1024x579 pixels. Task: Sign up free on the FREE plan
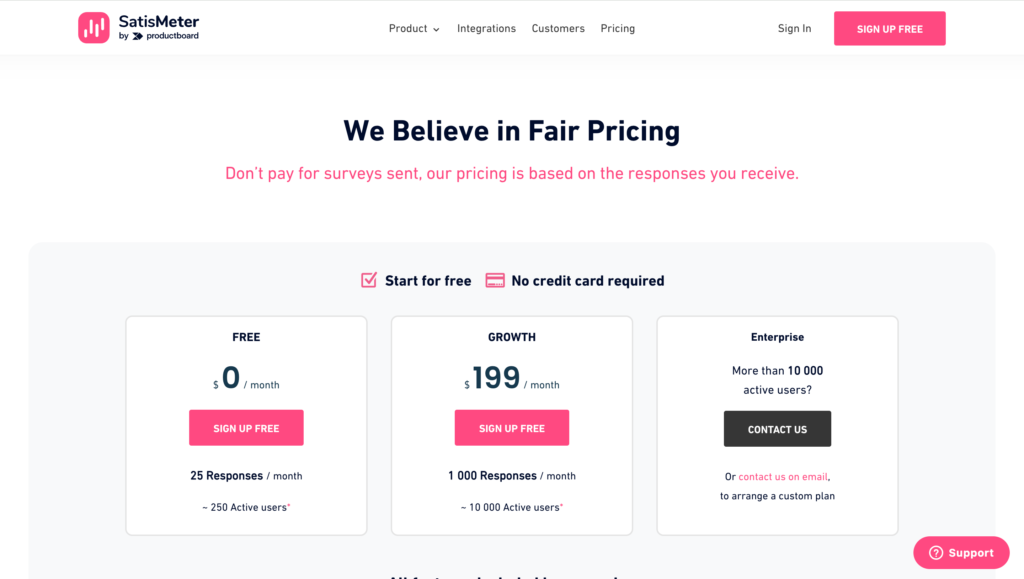click(x=246, y=427)
